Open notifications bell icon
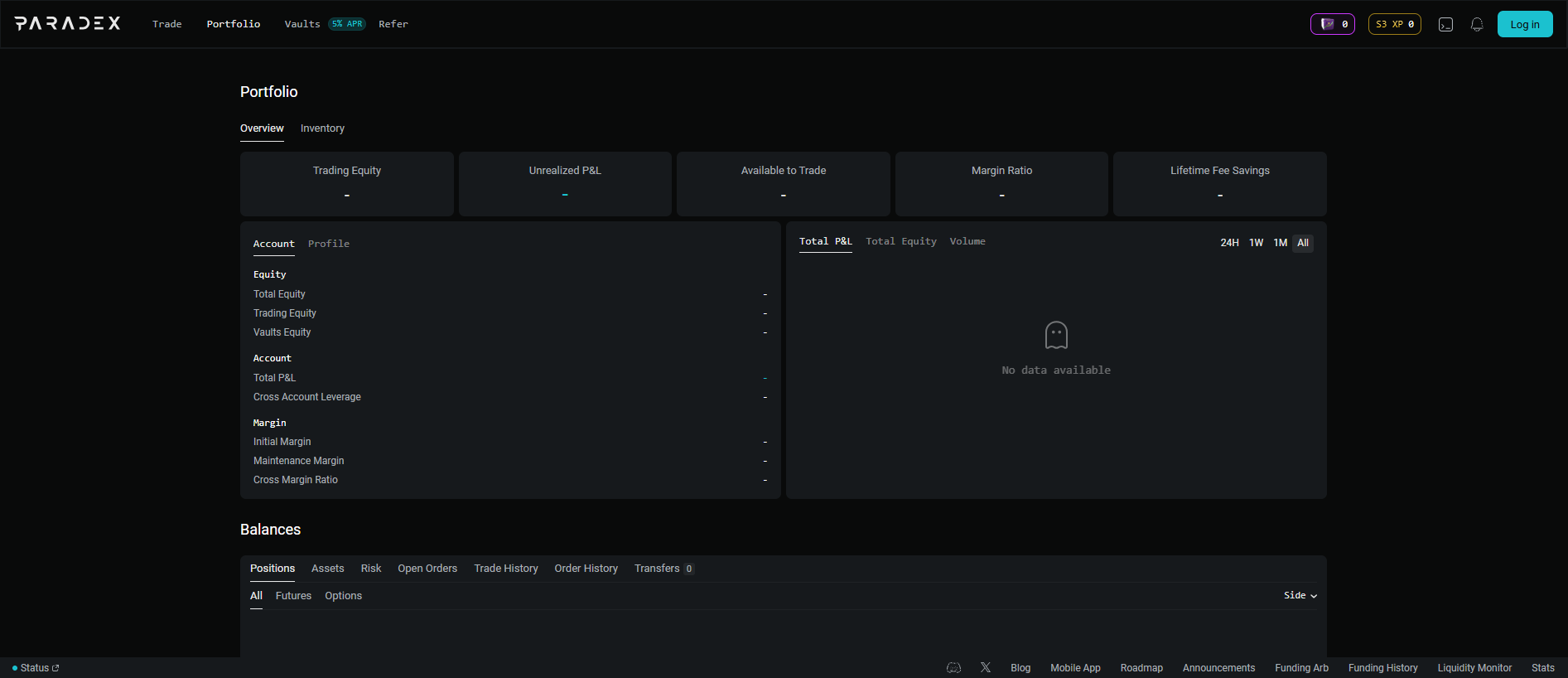1568x678 pixels. click(1477, 24)
